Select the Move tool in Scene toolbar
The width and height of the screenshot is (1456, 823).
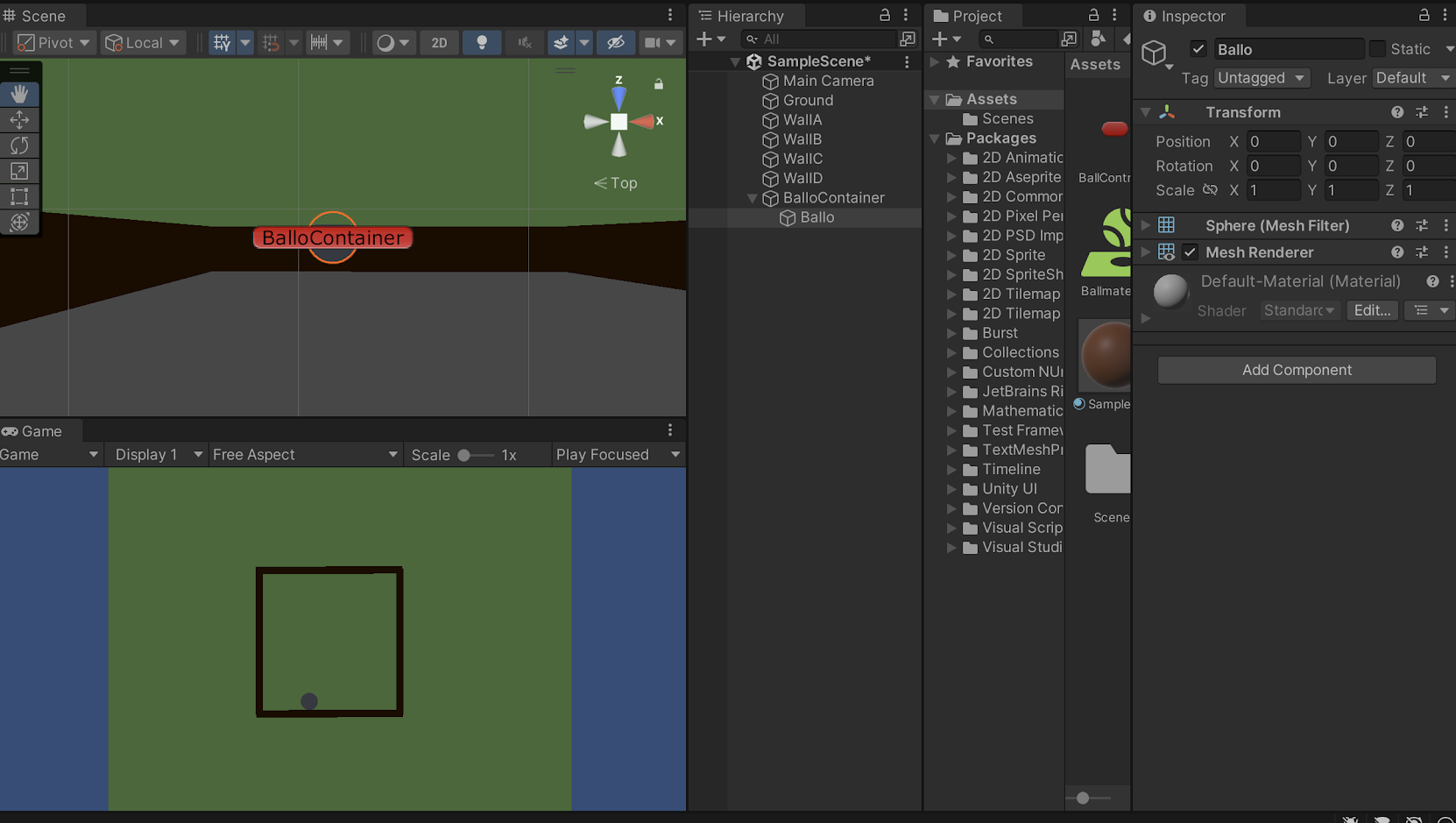click(19, 119)
